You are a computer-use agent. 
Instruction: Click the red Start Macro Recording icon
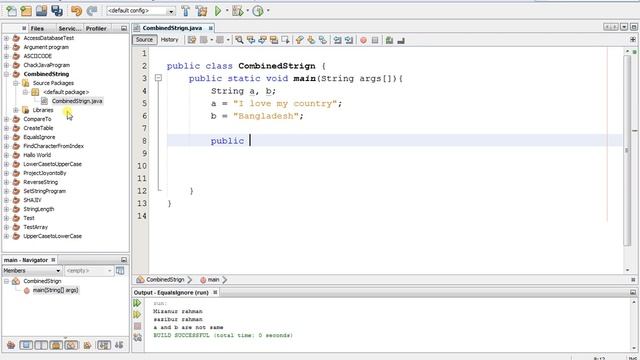coord(363,40)
